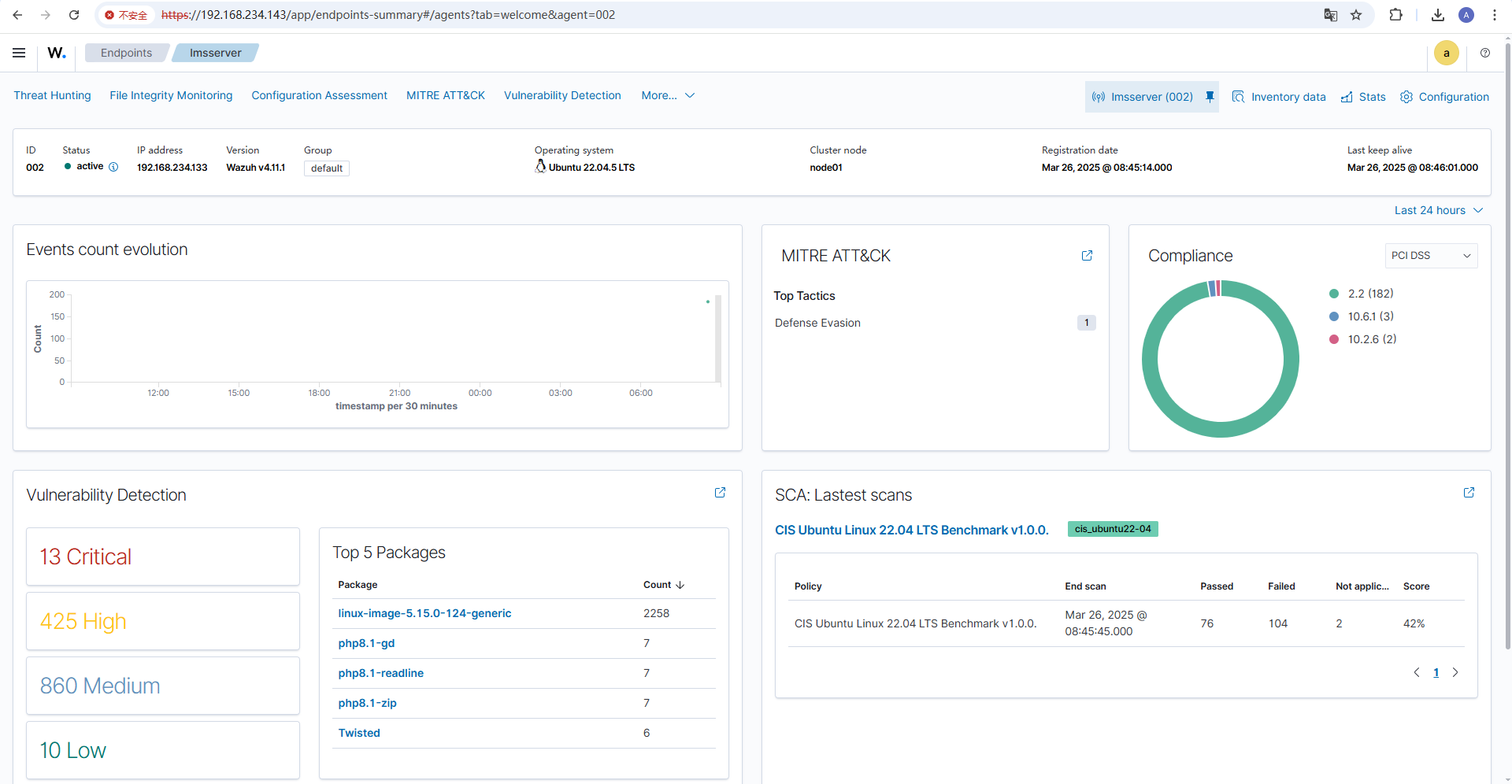Open SCA Lastest scans external link icon
Viewport: 1512px width, 784px height.
(x=1469, y=493)
